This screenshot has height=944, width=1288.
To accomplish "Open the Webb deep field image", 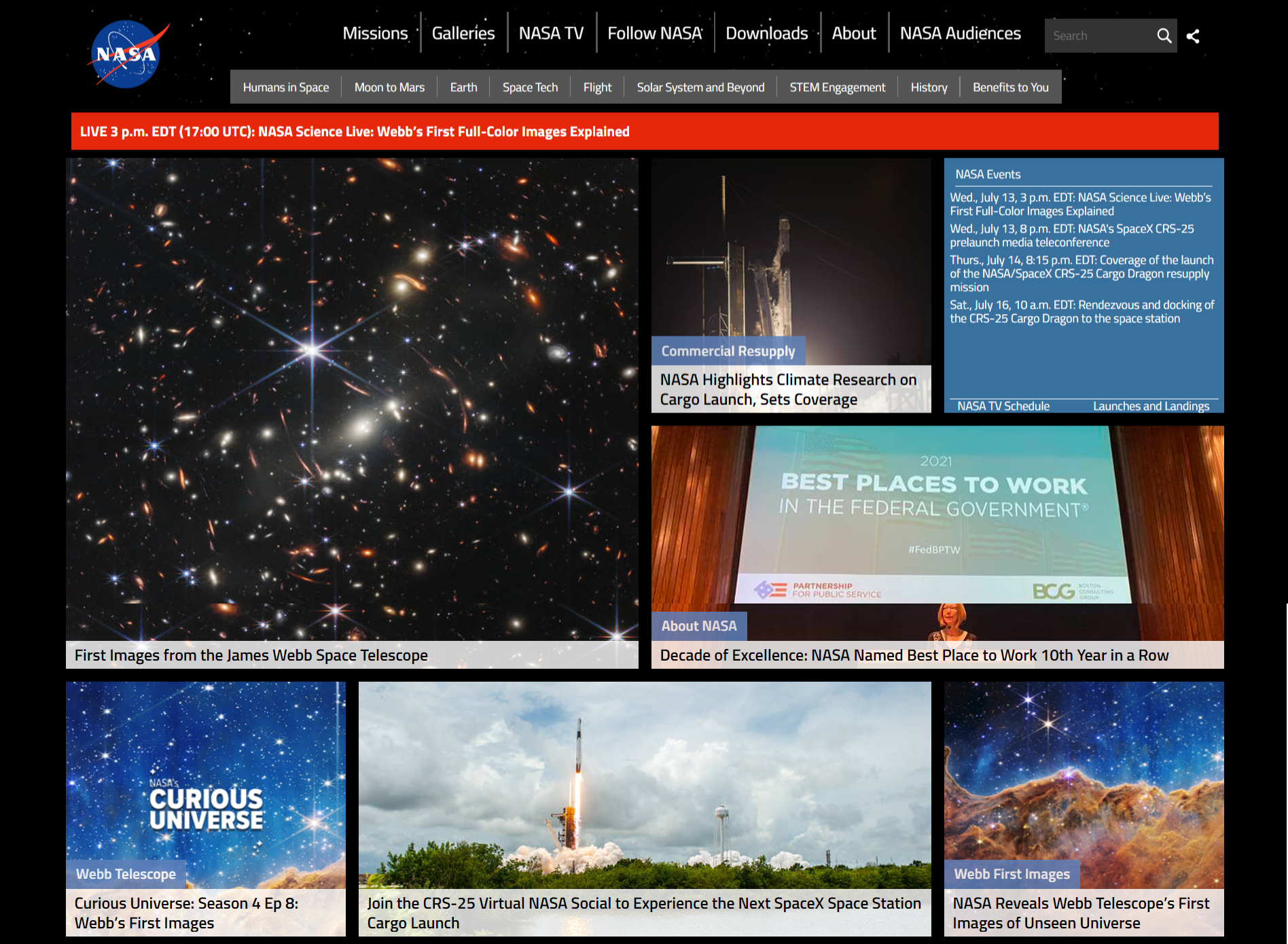I will point(352,399).
